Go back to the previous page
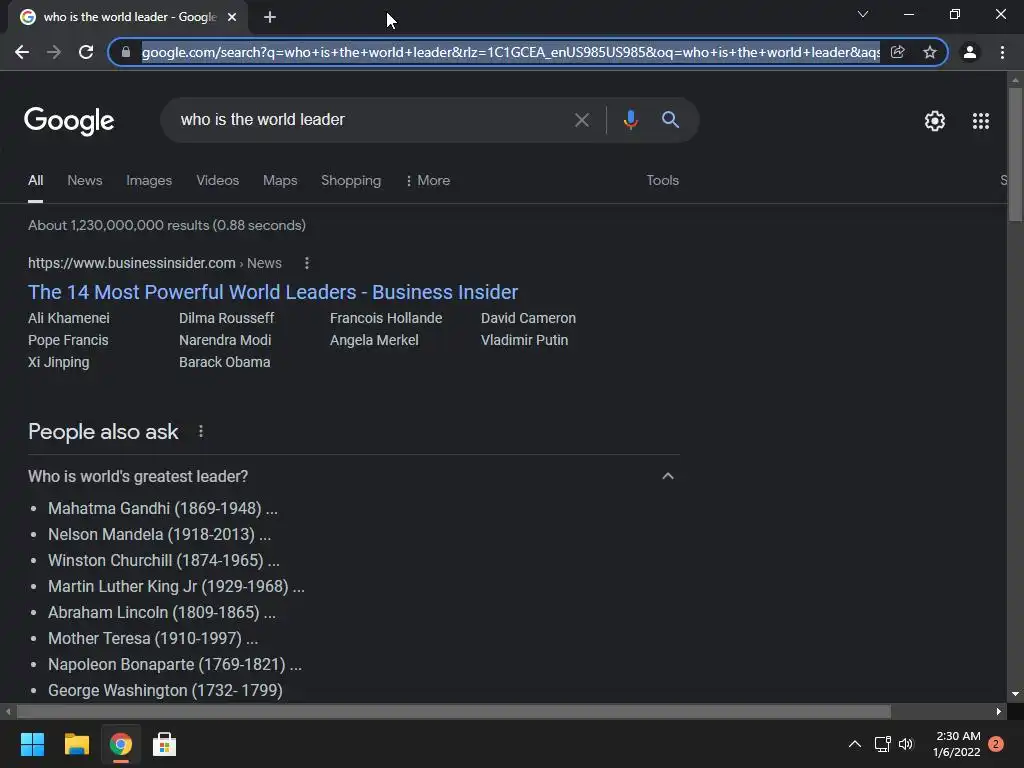This screenshot has width=1024, height=768. (x=22, y=52)
